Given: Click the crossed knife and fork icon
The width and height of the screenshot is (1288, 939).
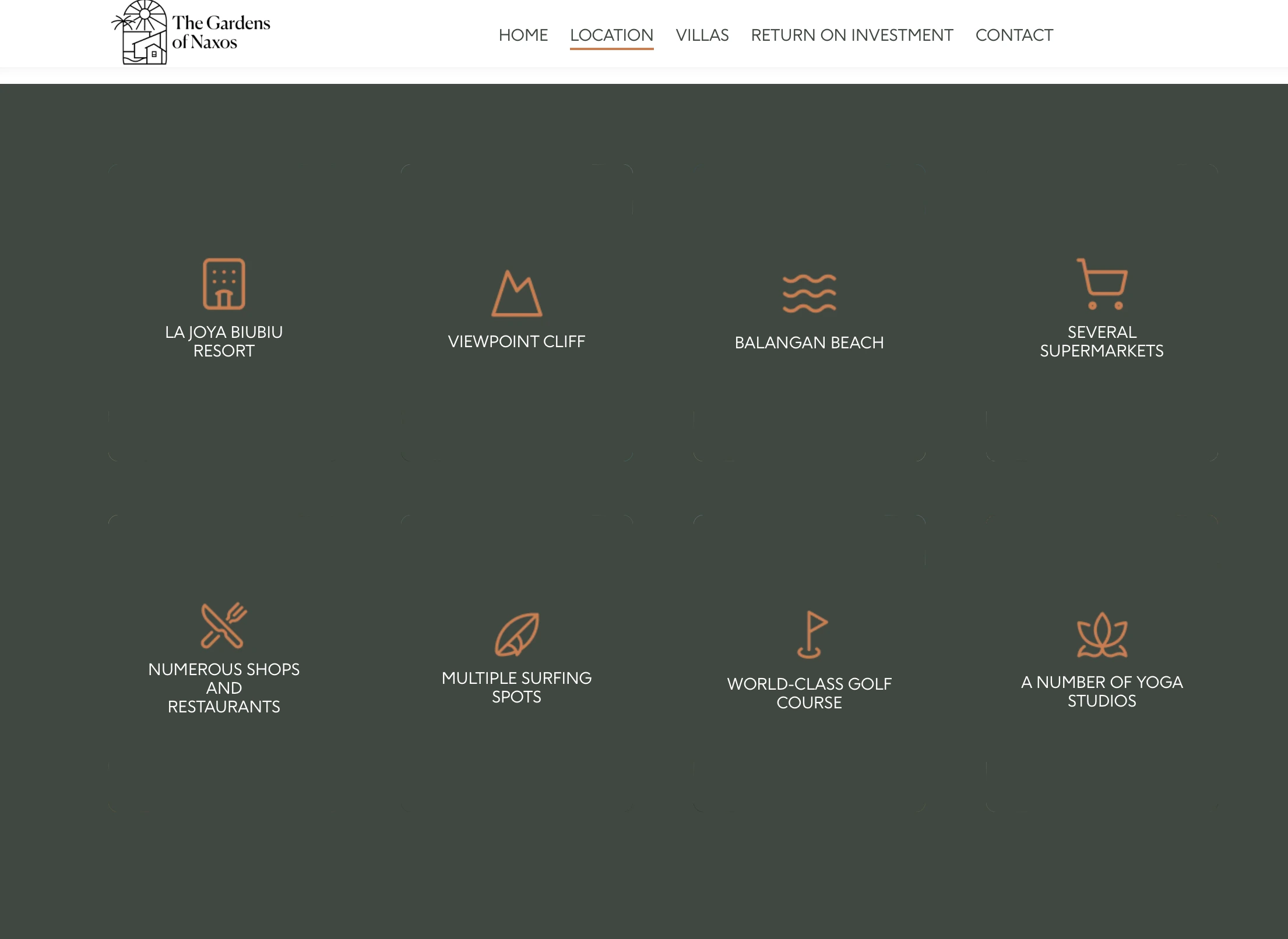Looking at the screenshot, I should [224, 625].
